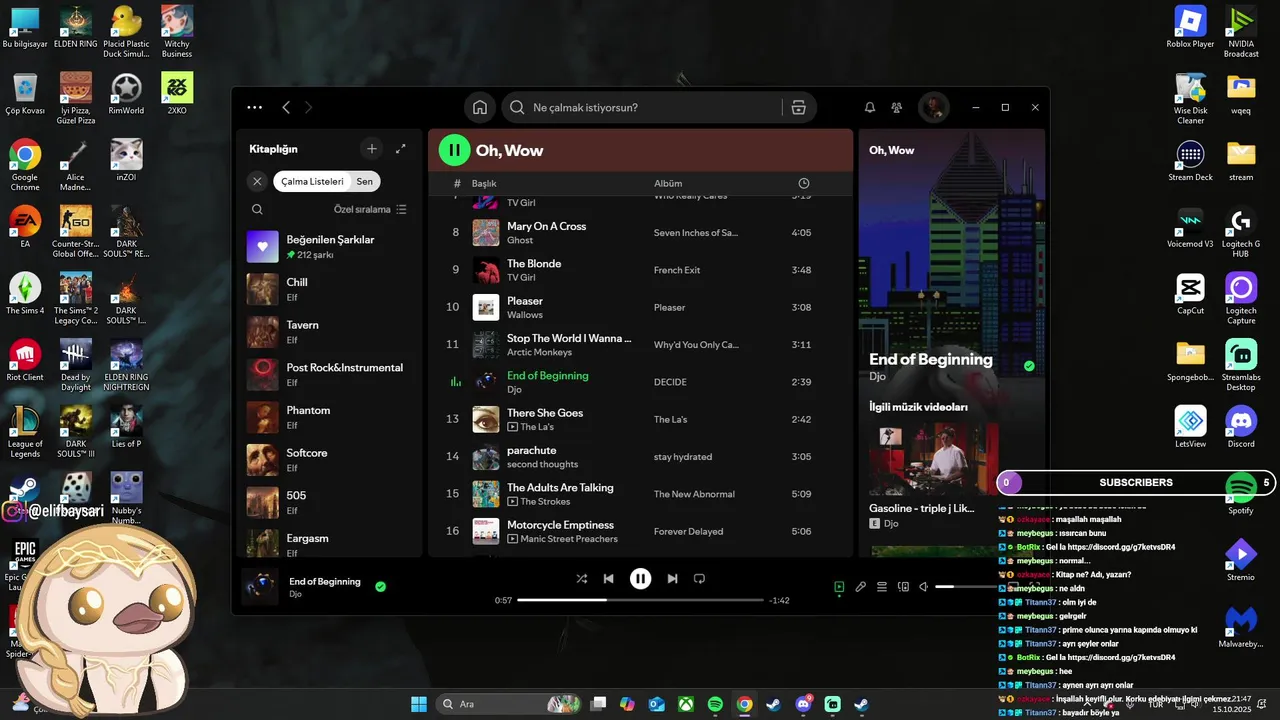Pause playback in the bottom player
The height and width of the screenshot is (720, 1280).
(x=640, y=578)
